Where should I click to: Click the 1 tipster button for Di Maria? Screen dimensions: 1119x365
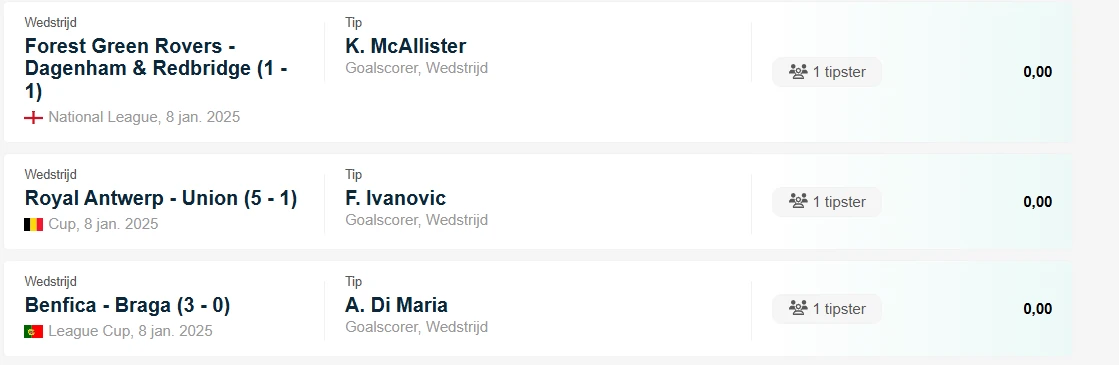tap(827, 309)
